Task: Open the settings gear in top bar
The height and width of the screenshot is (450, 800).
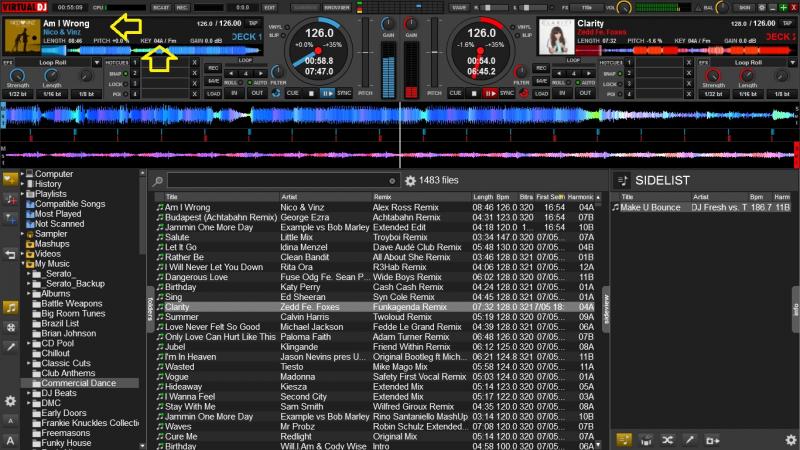Action: click(x=762, y=8)
